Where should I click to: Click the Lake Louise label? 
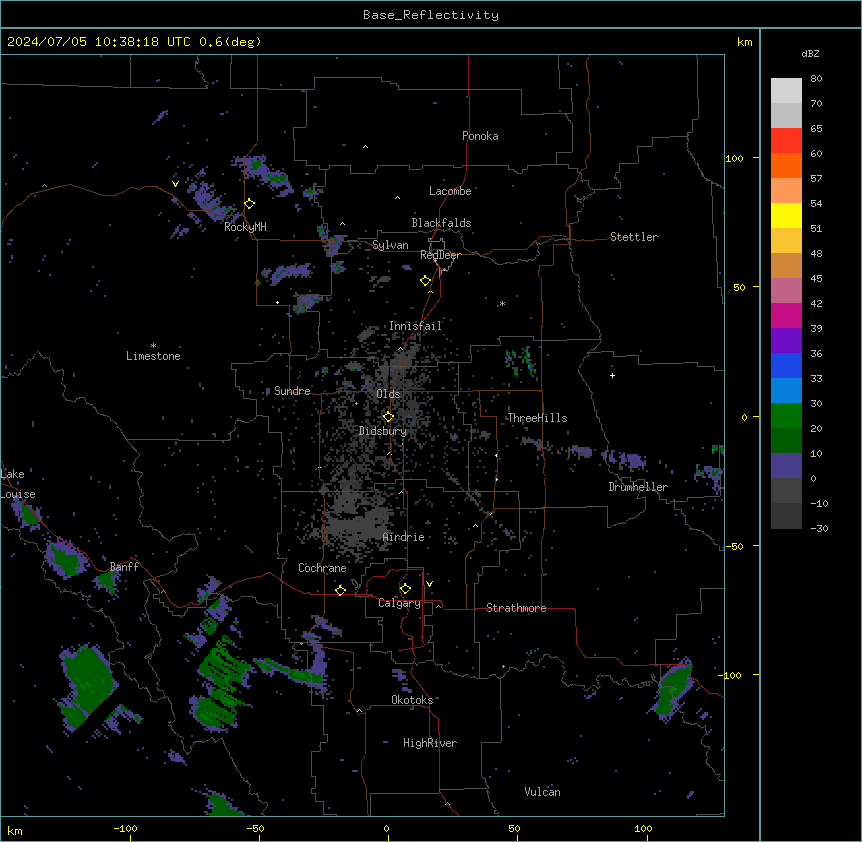tap(18, 484)
